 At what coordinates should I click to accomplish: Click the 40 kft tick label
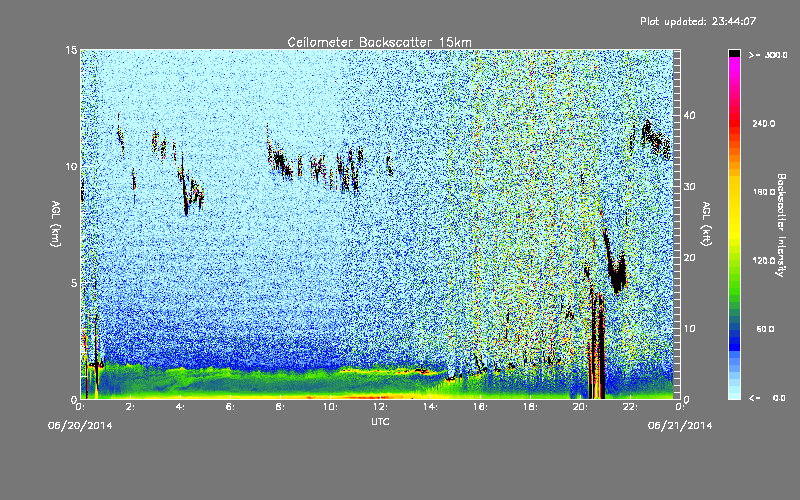click(689, 116)
